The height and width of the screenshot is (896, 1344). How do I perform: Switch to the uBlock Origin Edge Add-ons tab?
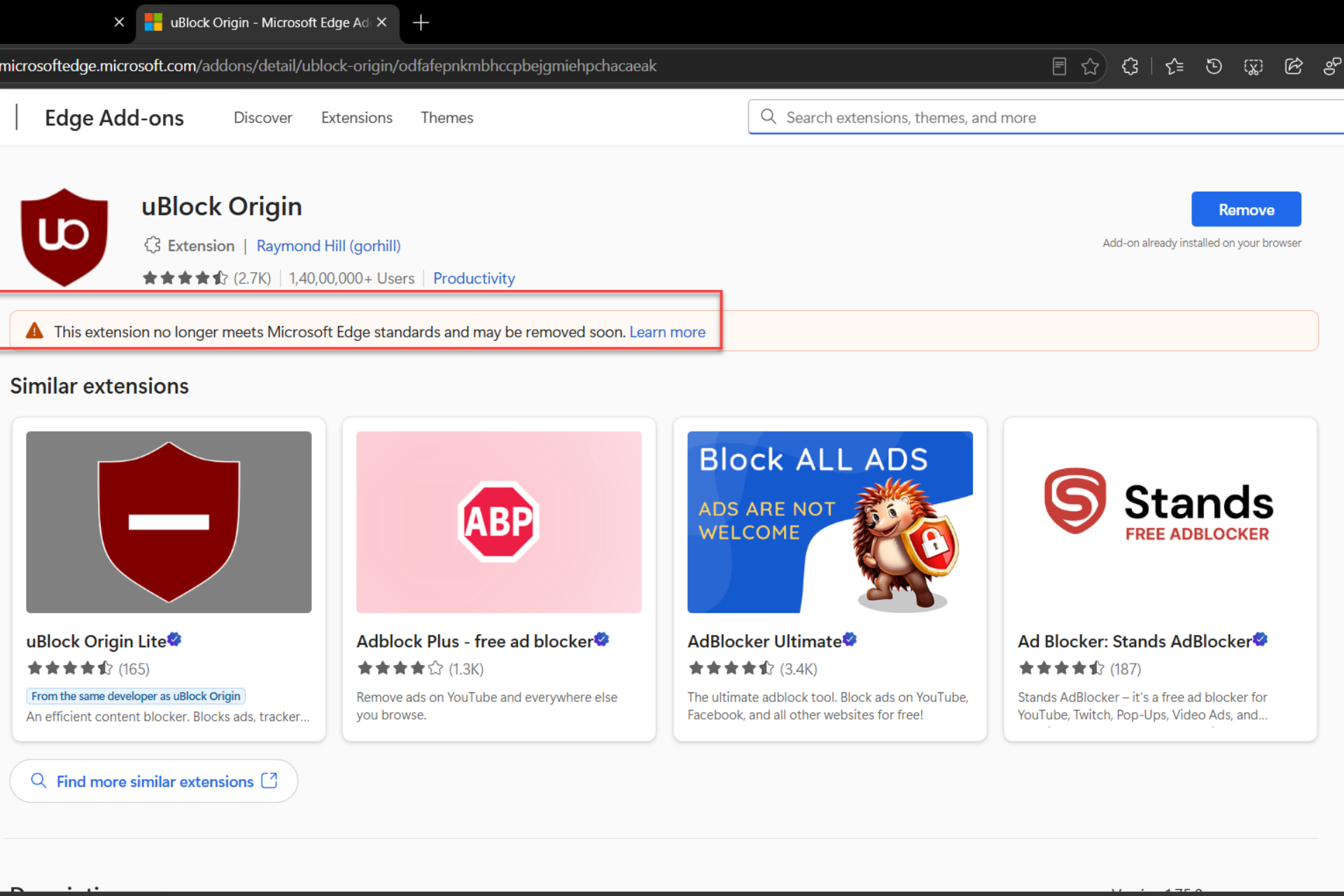pos(266,22)
